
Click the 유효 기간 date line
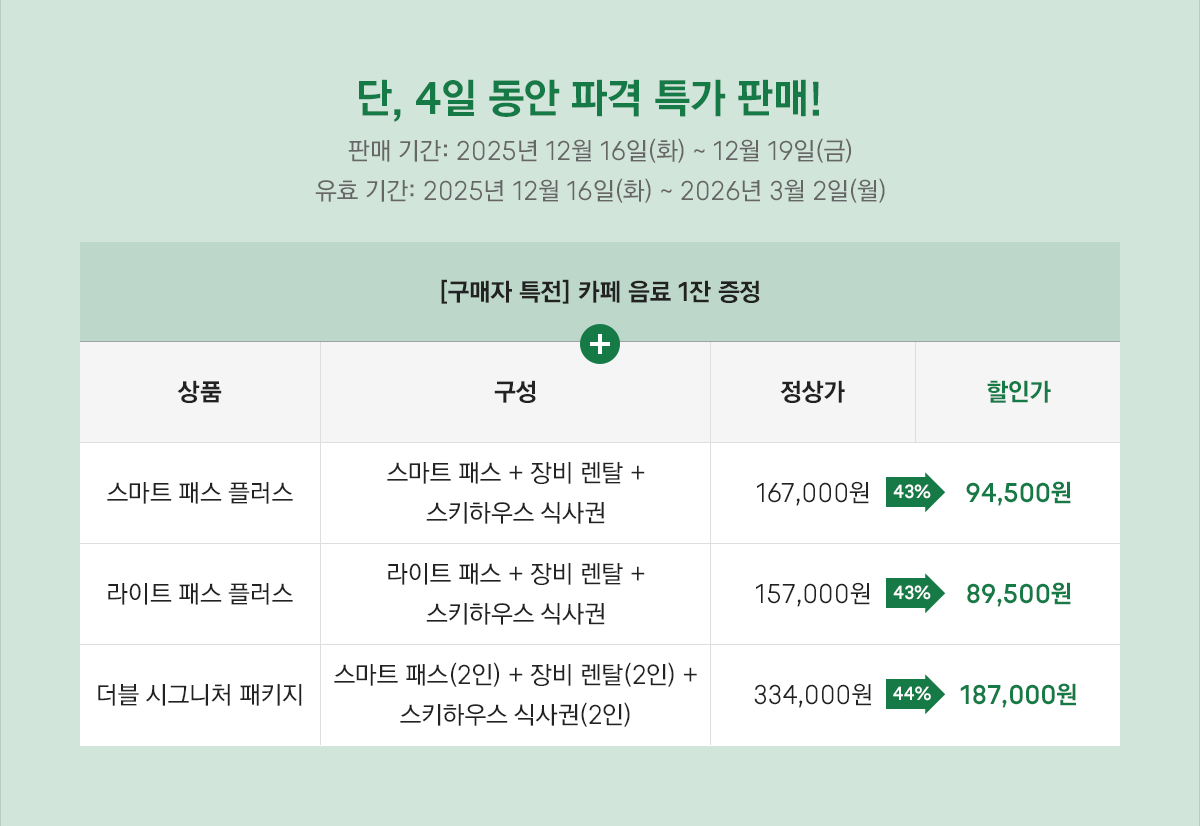tap(600, 189)
